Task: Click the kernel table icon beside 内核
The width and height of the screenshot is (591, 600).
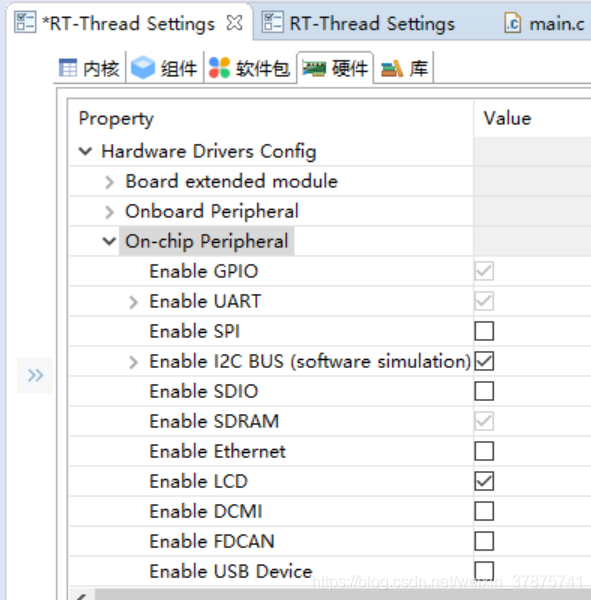Action: (x=68, y=68)
